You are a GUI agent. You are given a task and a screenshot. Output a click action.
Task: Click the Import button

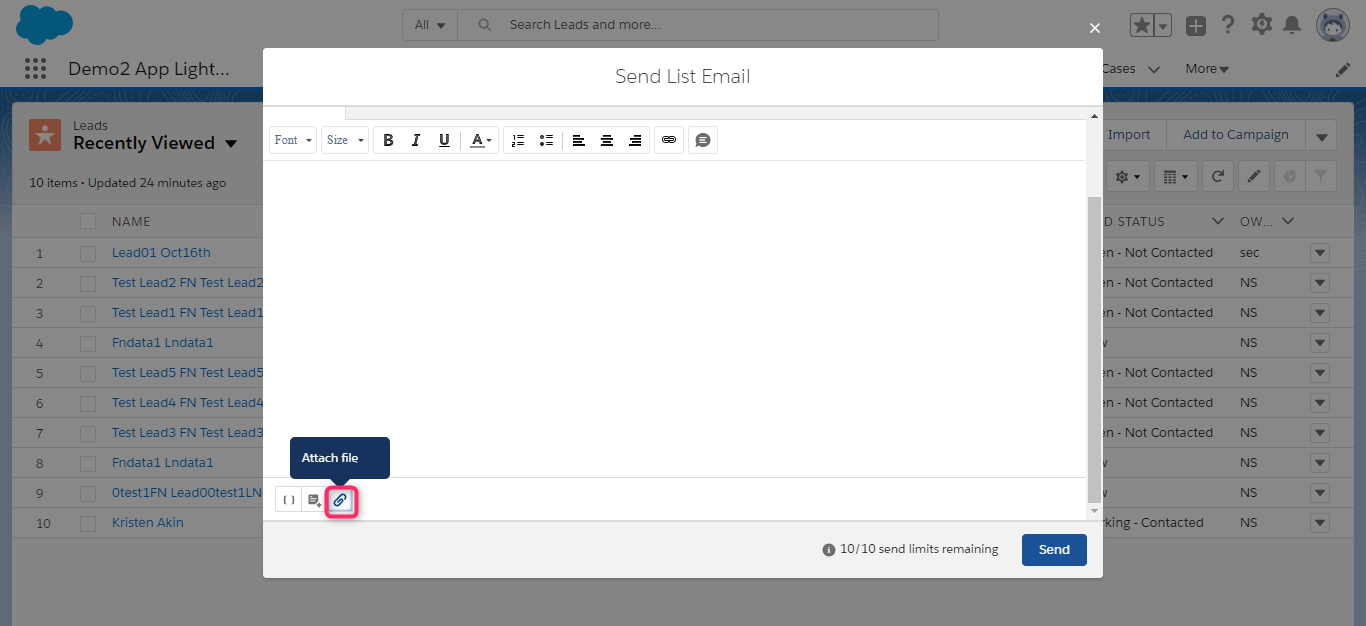point(1129,135)
